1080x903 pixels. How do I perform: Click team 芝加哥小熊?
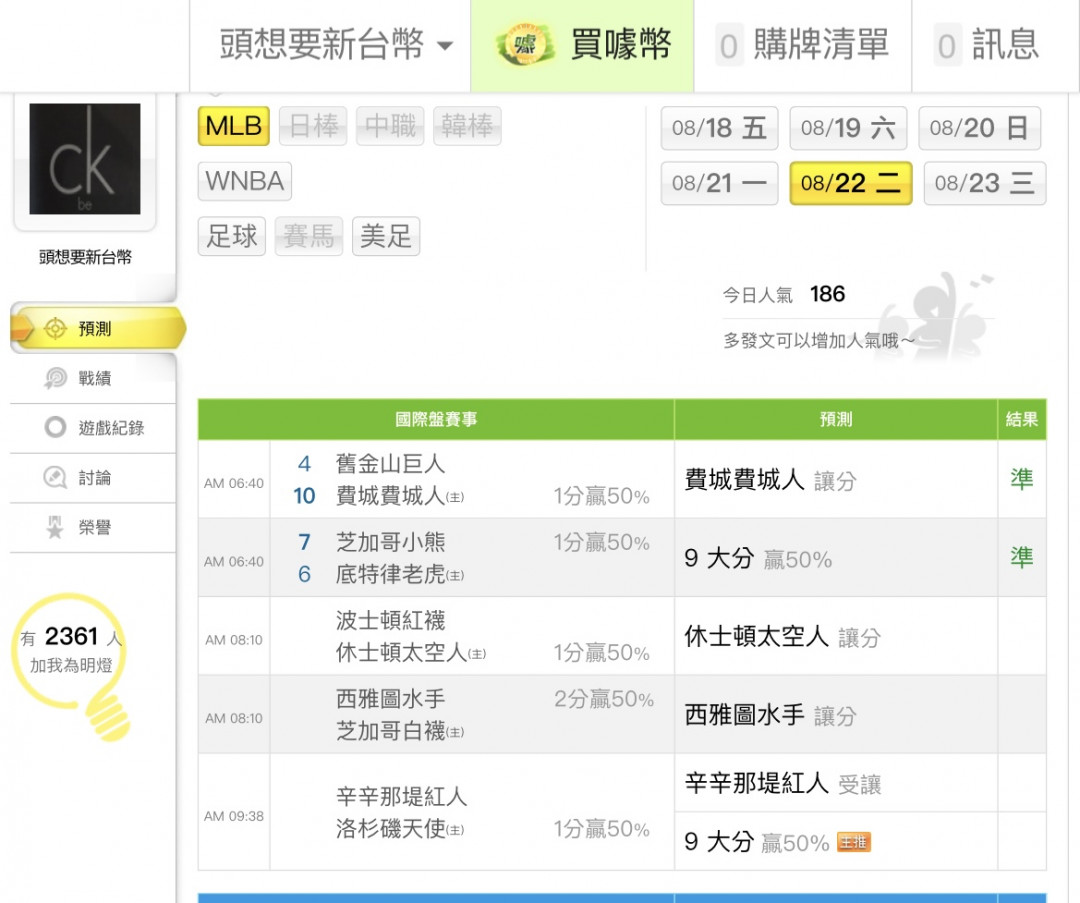pyautogui.click(x=391, y=542)
